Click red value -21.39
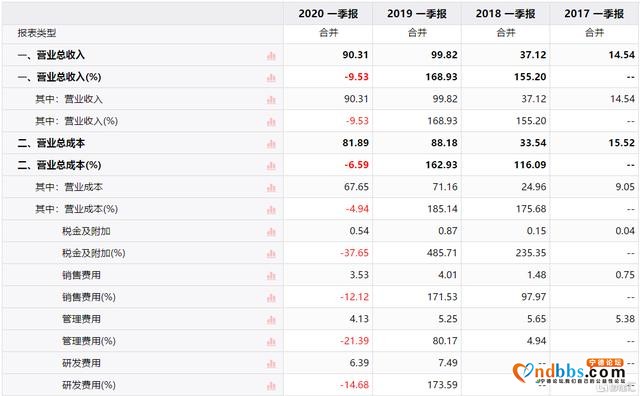 [354, 342]
